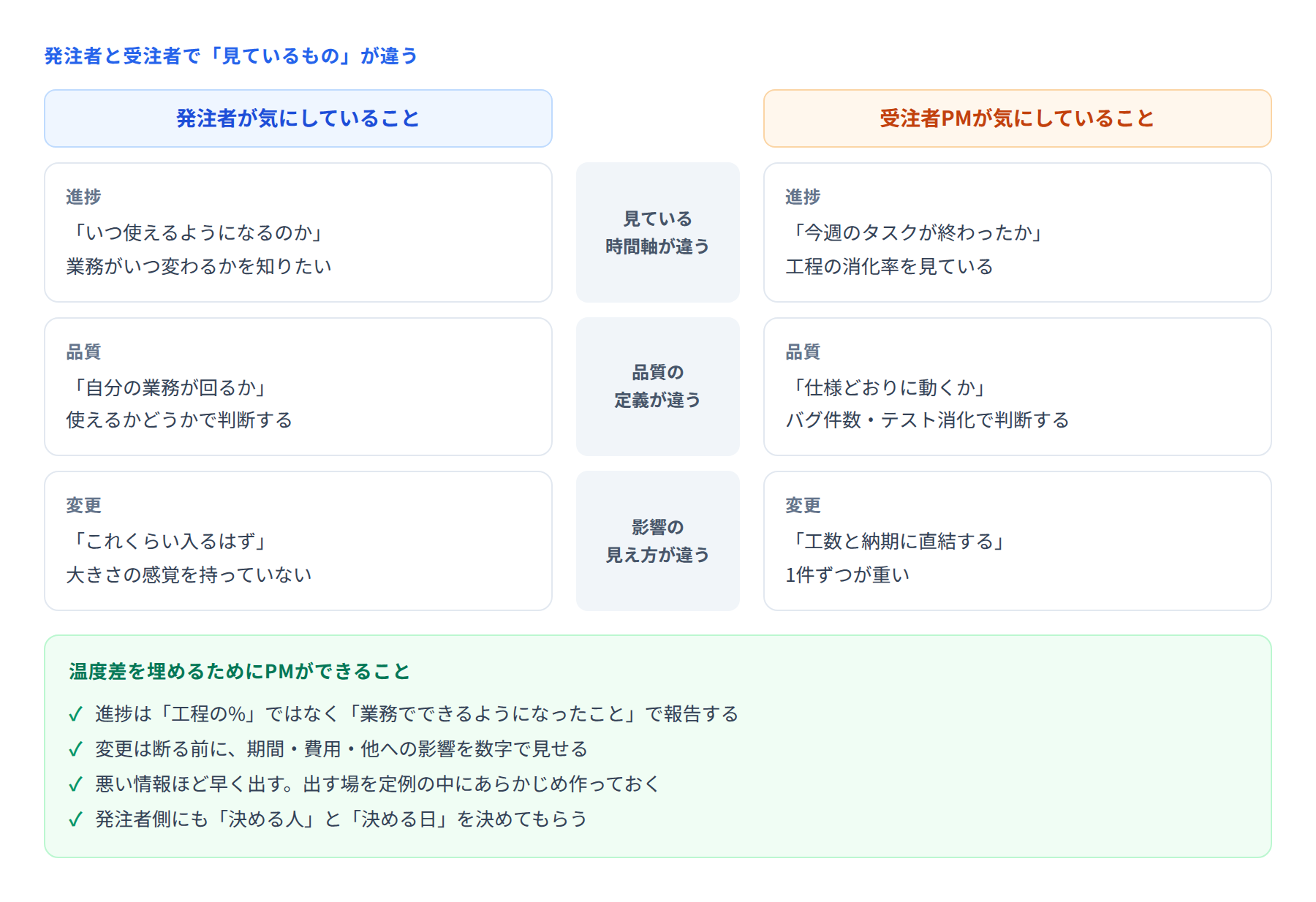Click the line 変更は断る前に、期間・費用・他への影響を数字で見せる
The height and width of the screenshot is (902, 1316).
341,748
